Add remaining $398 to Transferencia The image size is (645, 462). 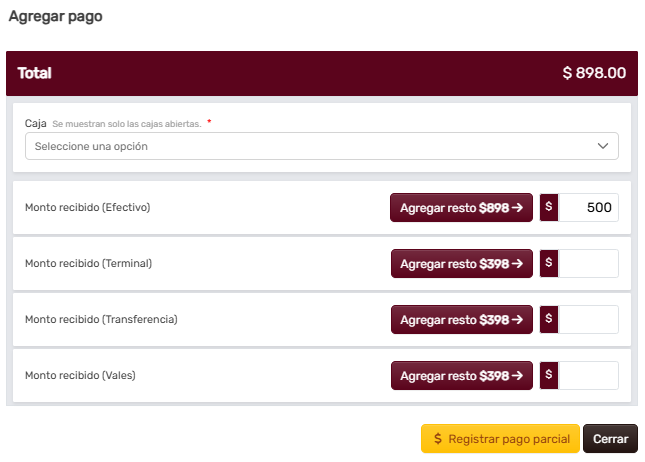click(461, 320)
